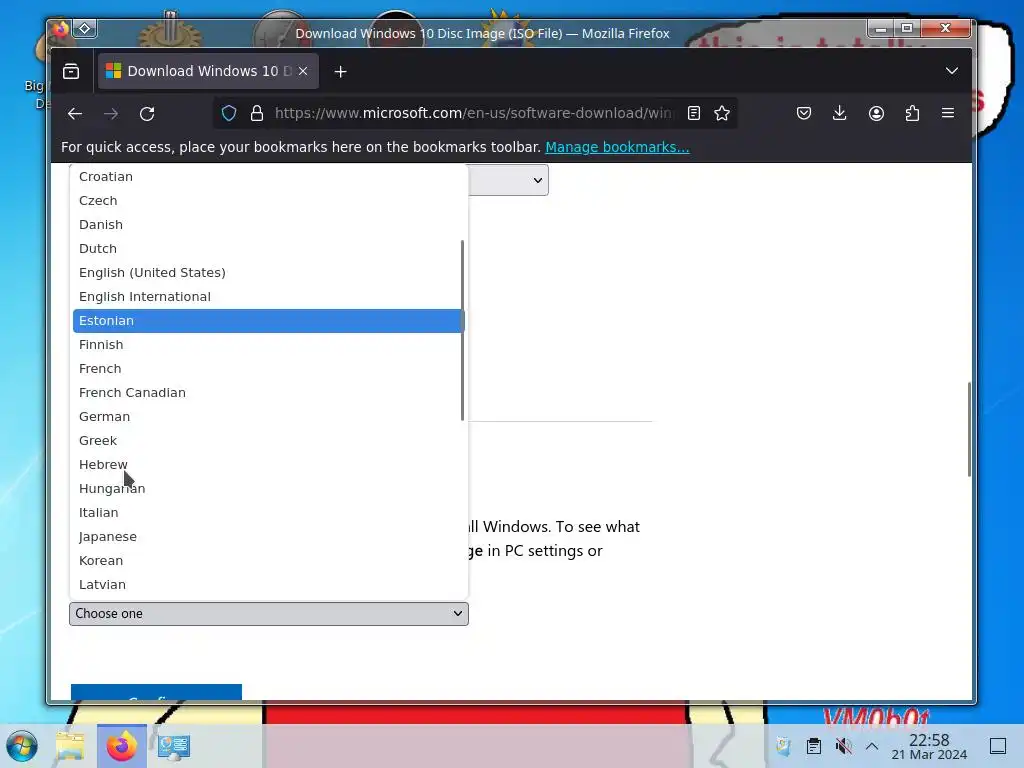Select the highlighted Estonian option
The image size is (1024, 768).
[x=268, y=321]
